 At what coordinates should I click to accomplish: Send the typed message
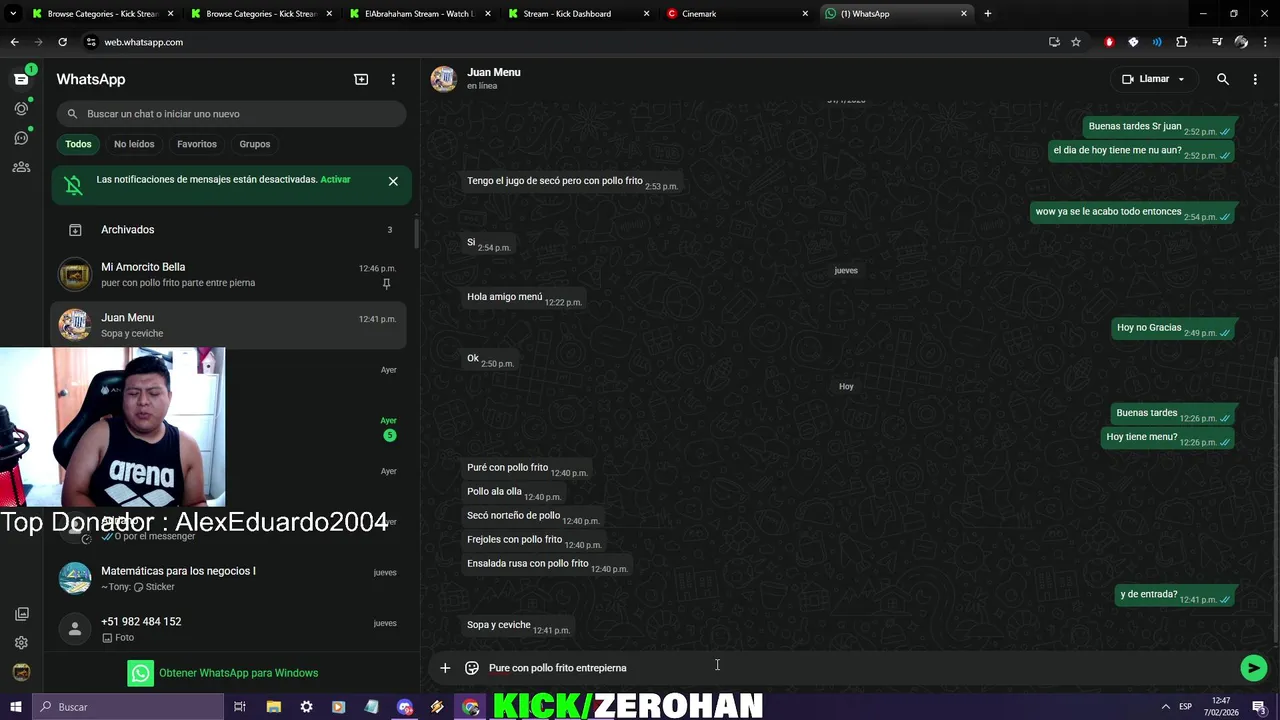click(x=1253, y=668)
